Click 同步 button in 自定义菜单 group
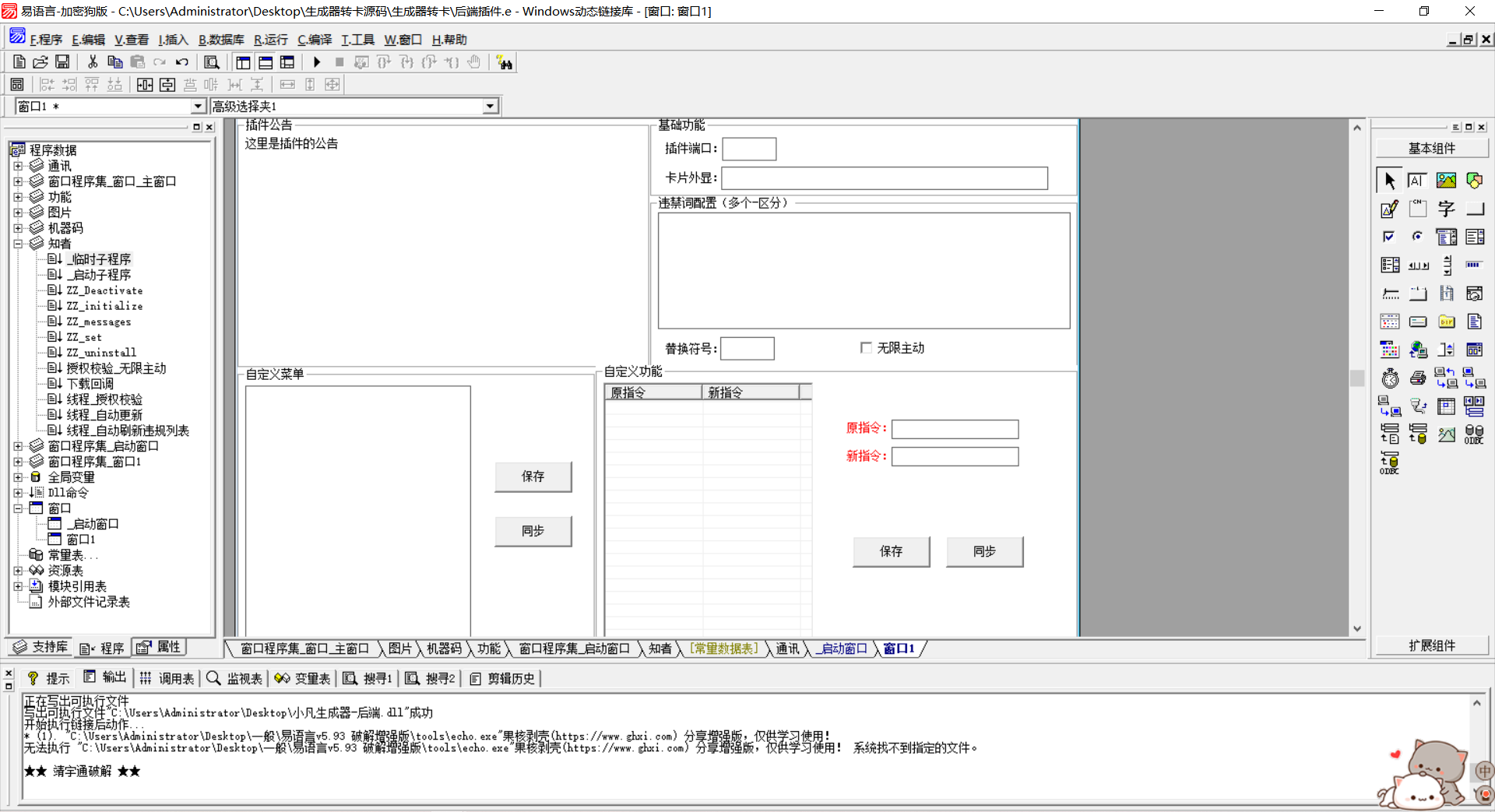The height and width of the screenshot is (812, 1495). (533, 531)
